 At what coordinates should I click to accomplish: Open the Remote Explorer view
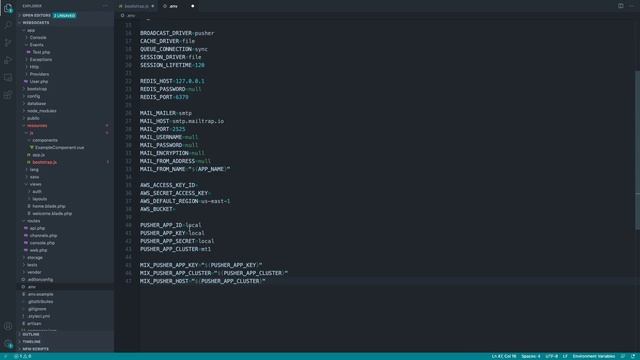coord(8,78)
